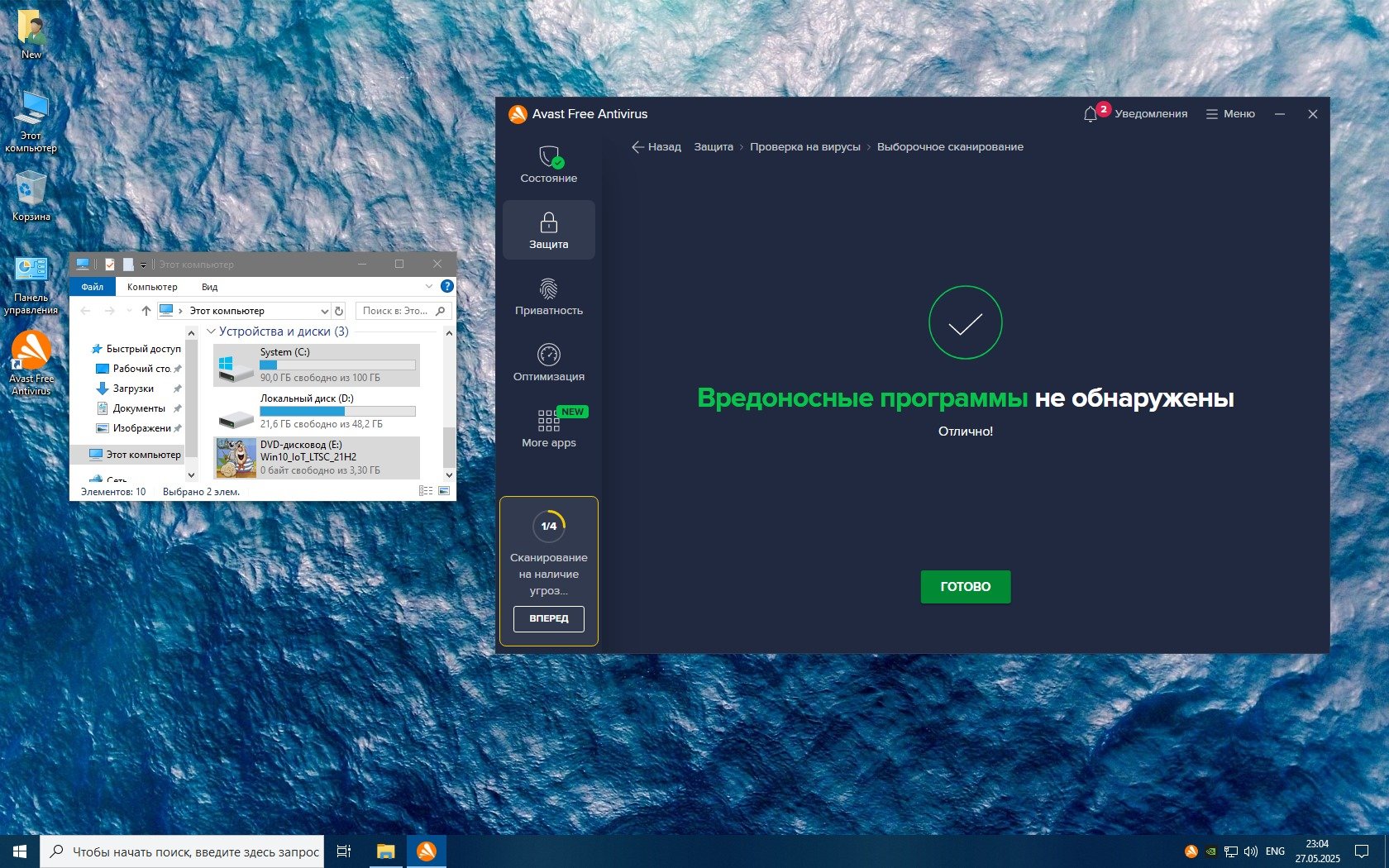Image resolution: width=1389 pixels, height=868 pixels.
Task: Click the navigation pane scroll-down arrow
Action: click(192, 475)
